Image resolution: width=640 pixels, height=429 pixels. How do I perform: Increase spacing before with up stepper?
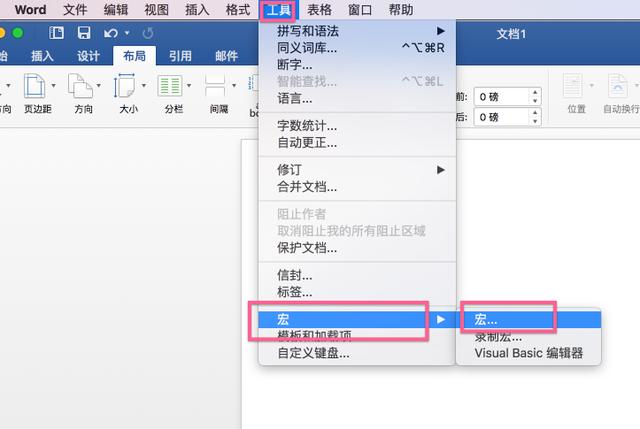coord(535,93)
